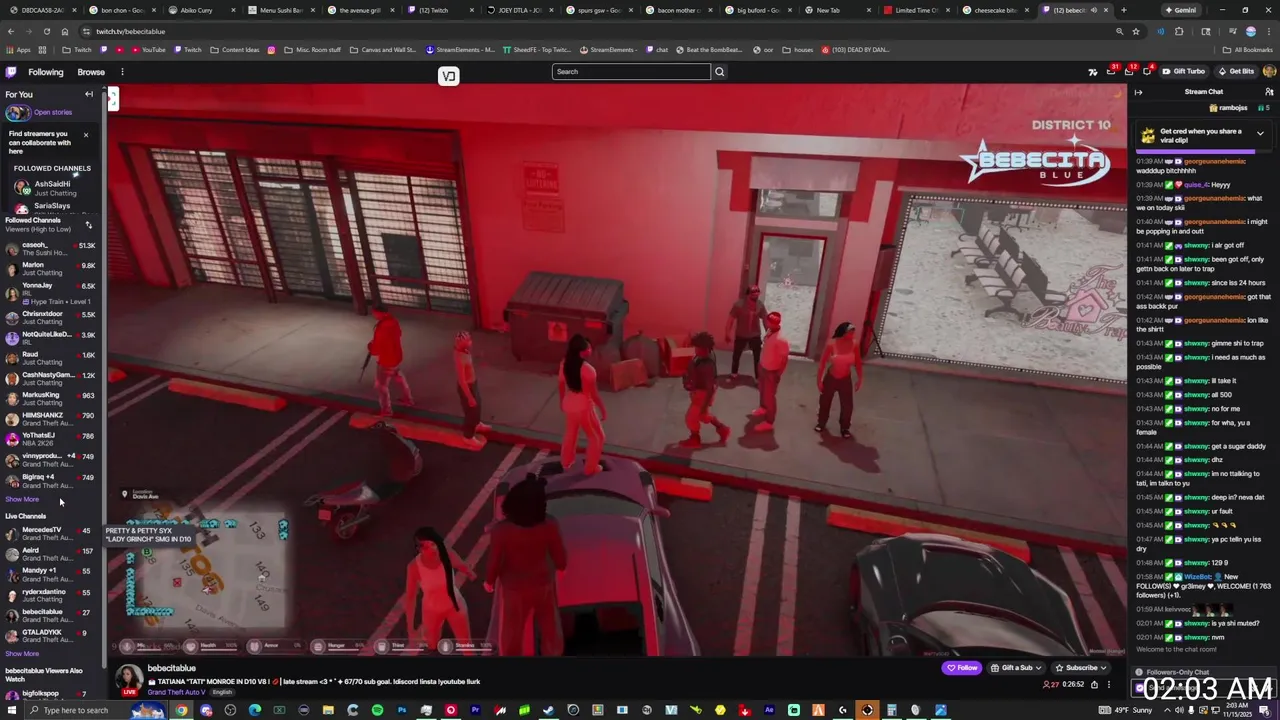
Task: Click the Gift Turbo button
Action: coord(1184,72)
